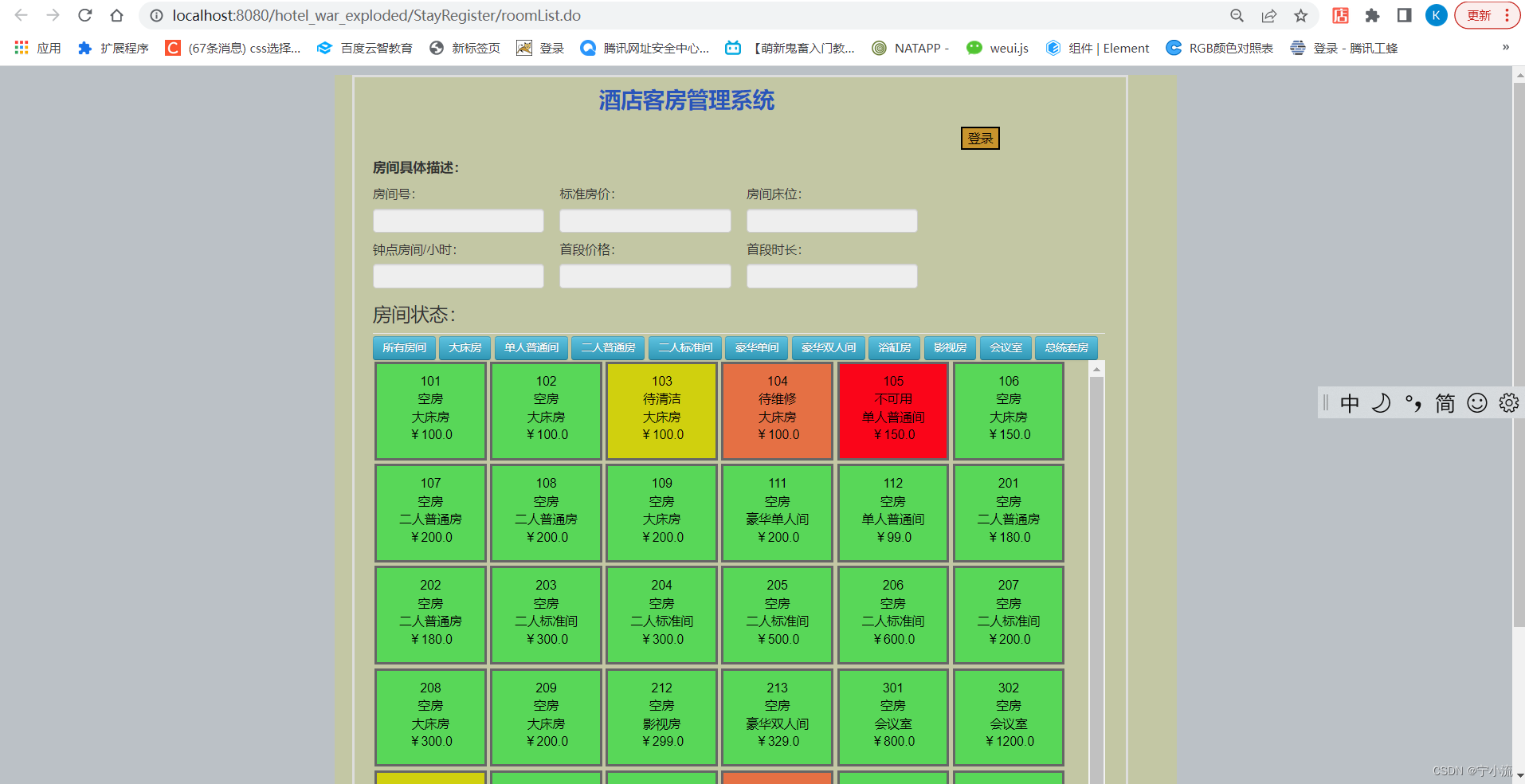
Task: Open the profile avatar K
Action: (x=1437, y=15)
